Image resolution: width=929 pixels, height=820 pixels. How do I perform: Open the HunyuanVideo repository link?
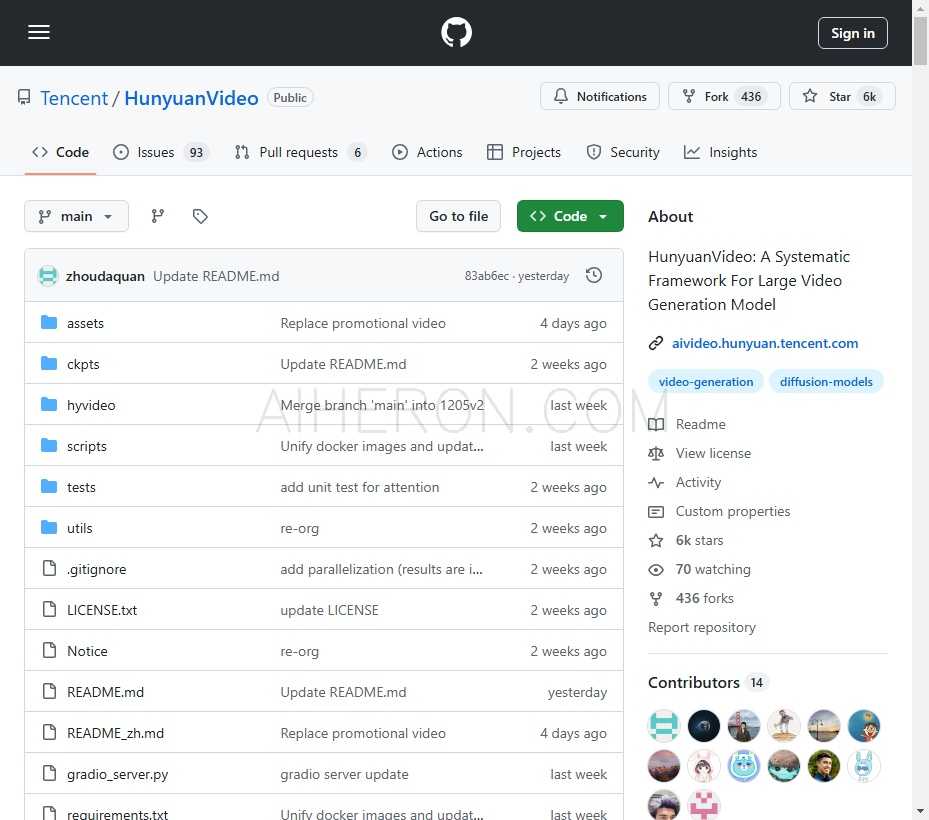[x=191, y=98]
